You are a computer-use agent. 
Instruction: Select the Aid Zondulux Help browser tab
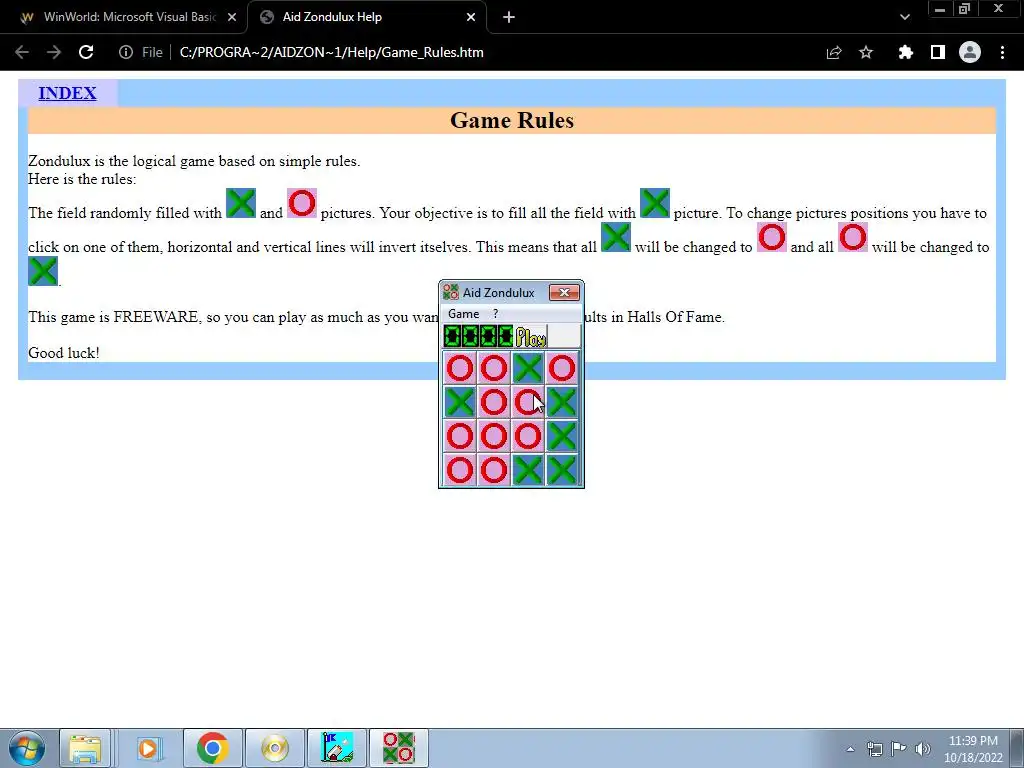(366, 17)
